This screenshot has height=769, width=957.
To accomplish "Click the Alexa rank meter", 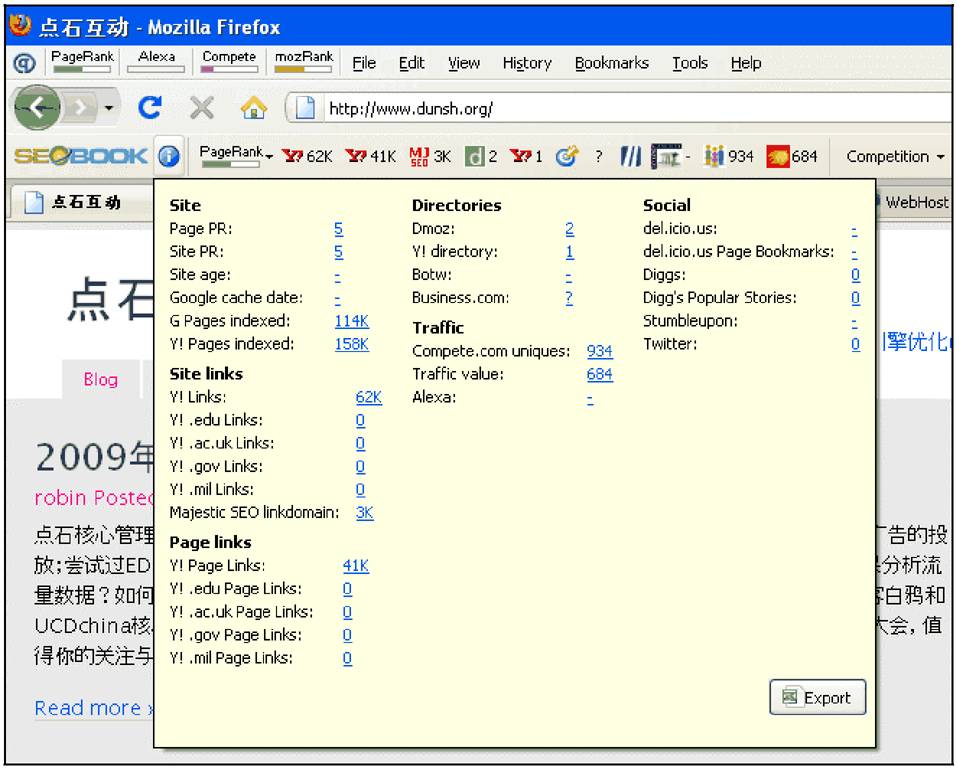I will coord(156,62).
